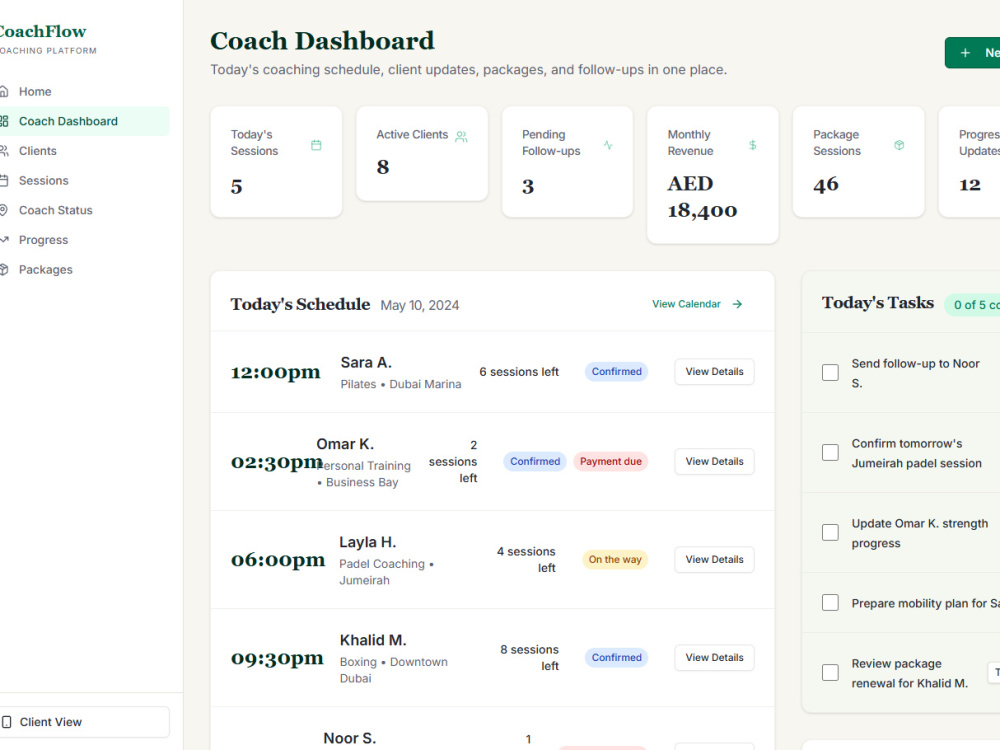Click the Clients sidebar icon
This screenshot has width=1000, height=750.
tap(4, 151)
